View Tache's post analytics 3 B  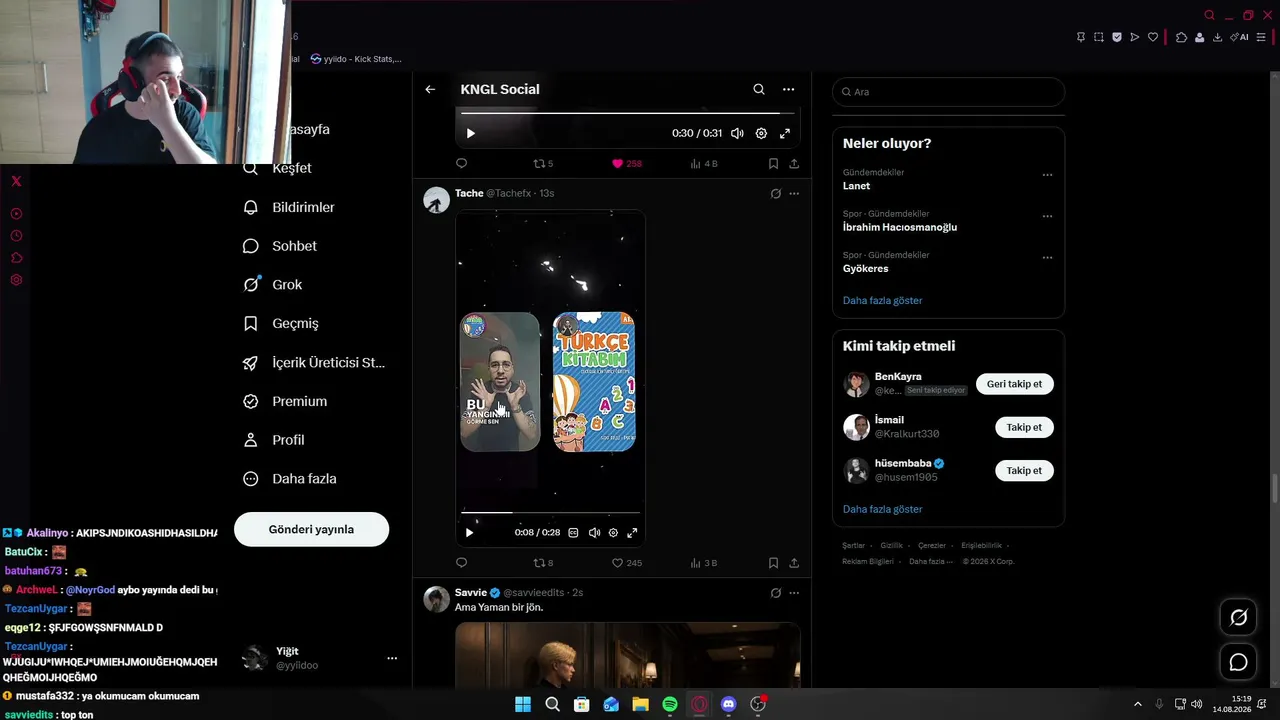click(x=704, y=563)
